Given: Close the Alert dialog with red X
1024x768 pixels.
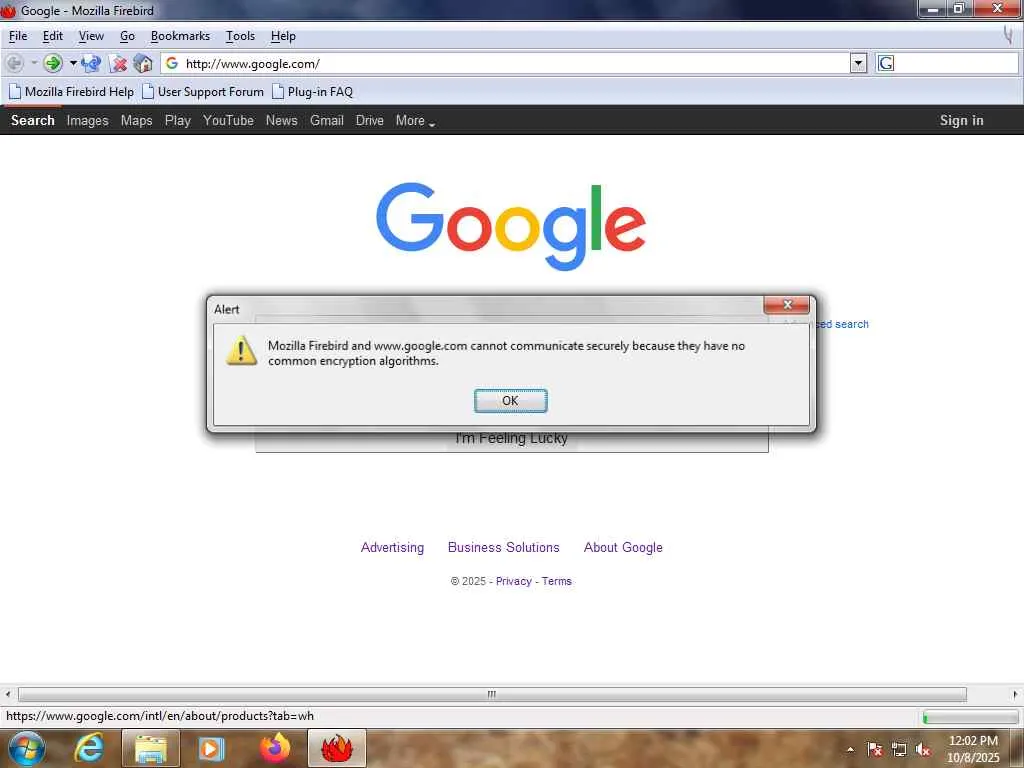Looking at the screenshot, I should (x=787, y=305).
